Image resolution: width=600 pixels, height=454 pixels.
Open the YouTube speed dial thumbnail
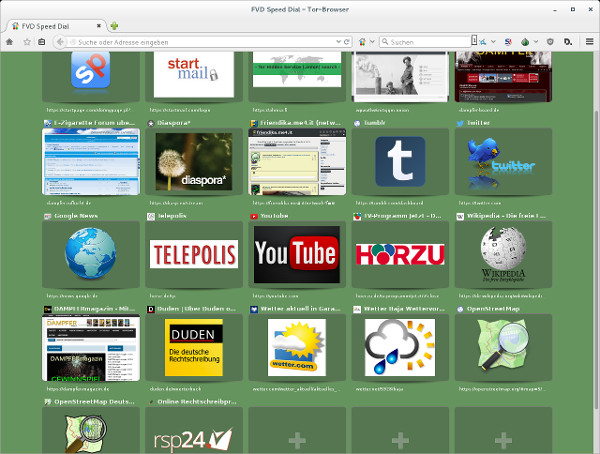[x=296, y=254]
